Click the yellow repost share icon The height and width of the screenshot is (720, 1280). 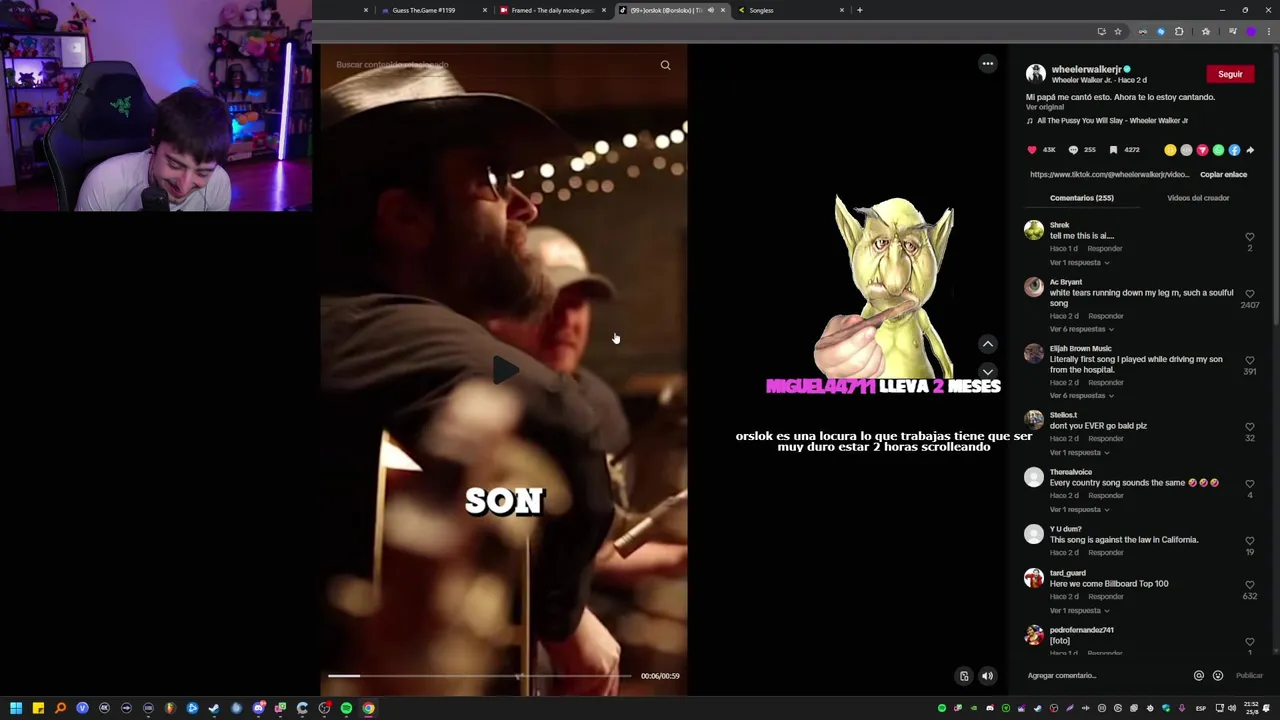(1170, 150)
